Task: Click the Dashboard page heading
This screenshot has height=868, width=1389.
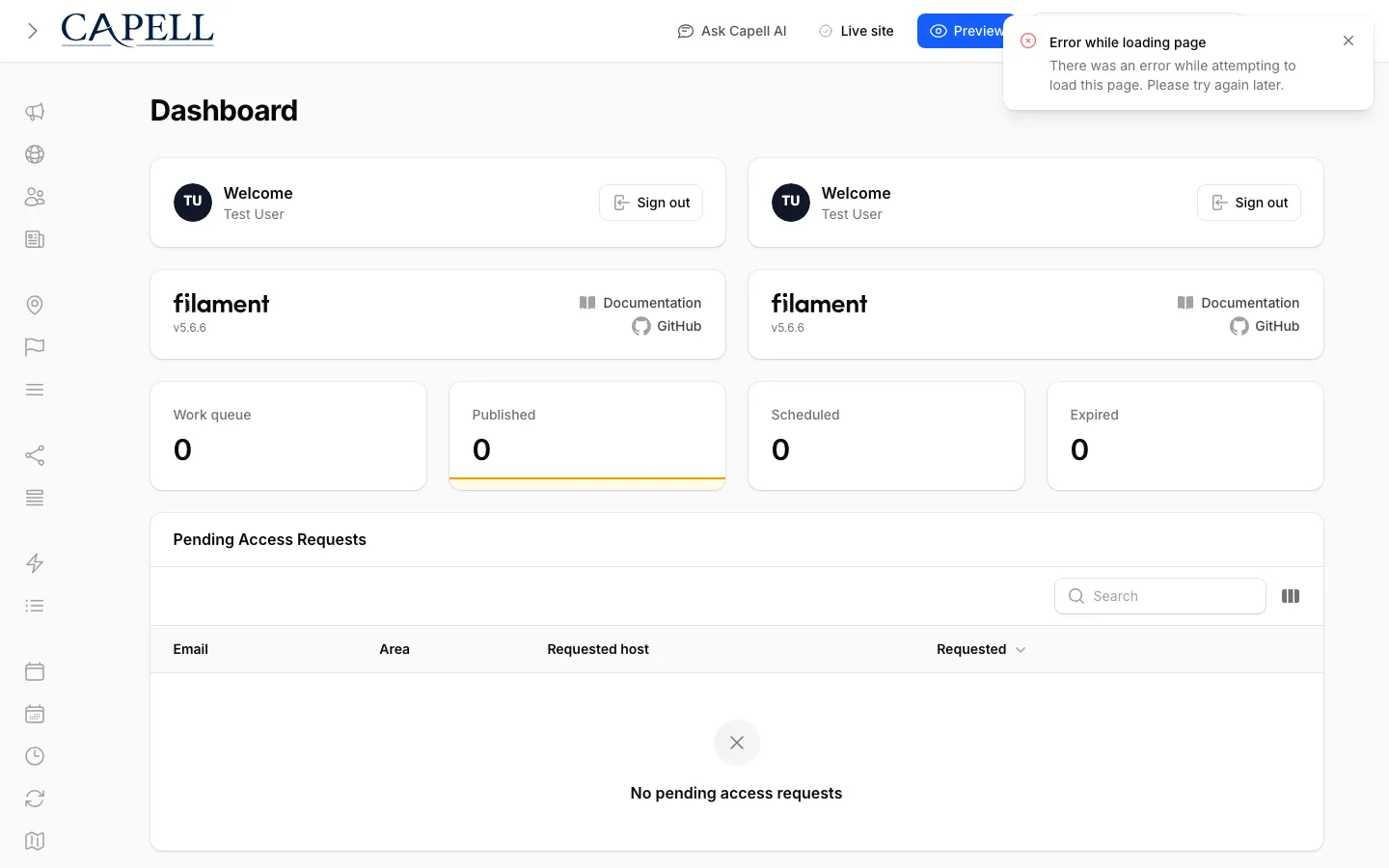Action: [224, 111]
